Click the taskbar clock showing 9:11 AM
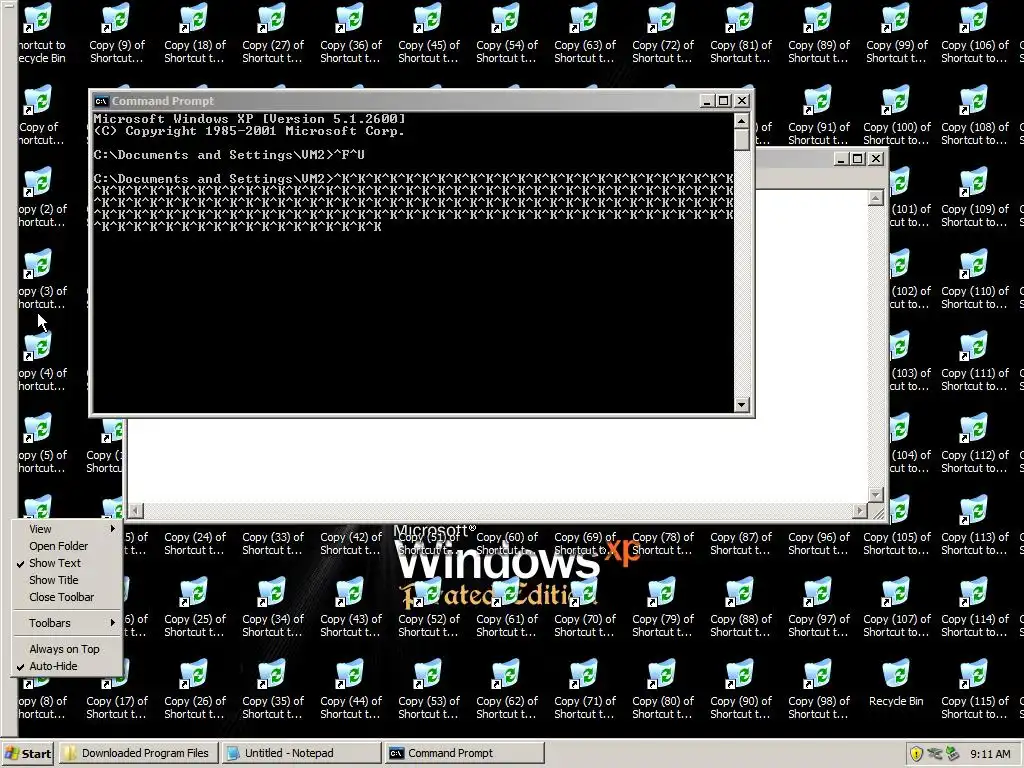The width and height of the screenshot is (1024, 768). [990, 754]
